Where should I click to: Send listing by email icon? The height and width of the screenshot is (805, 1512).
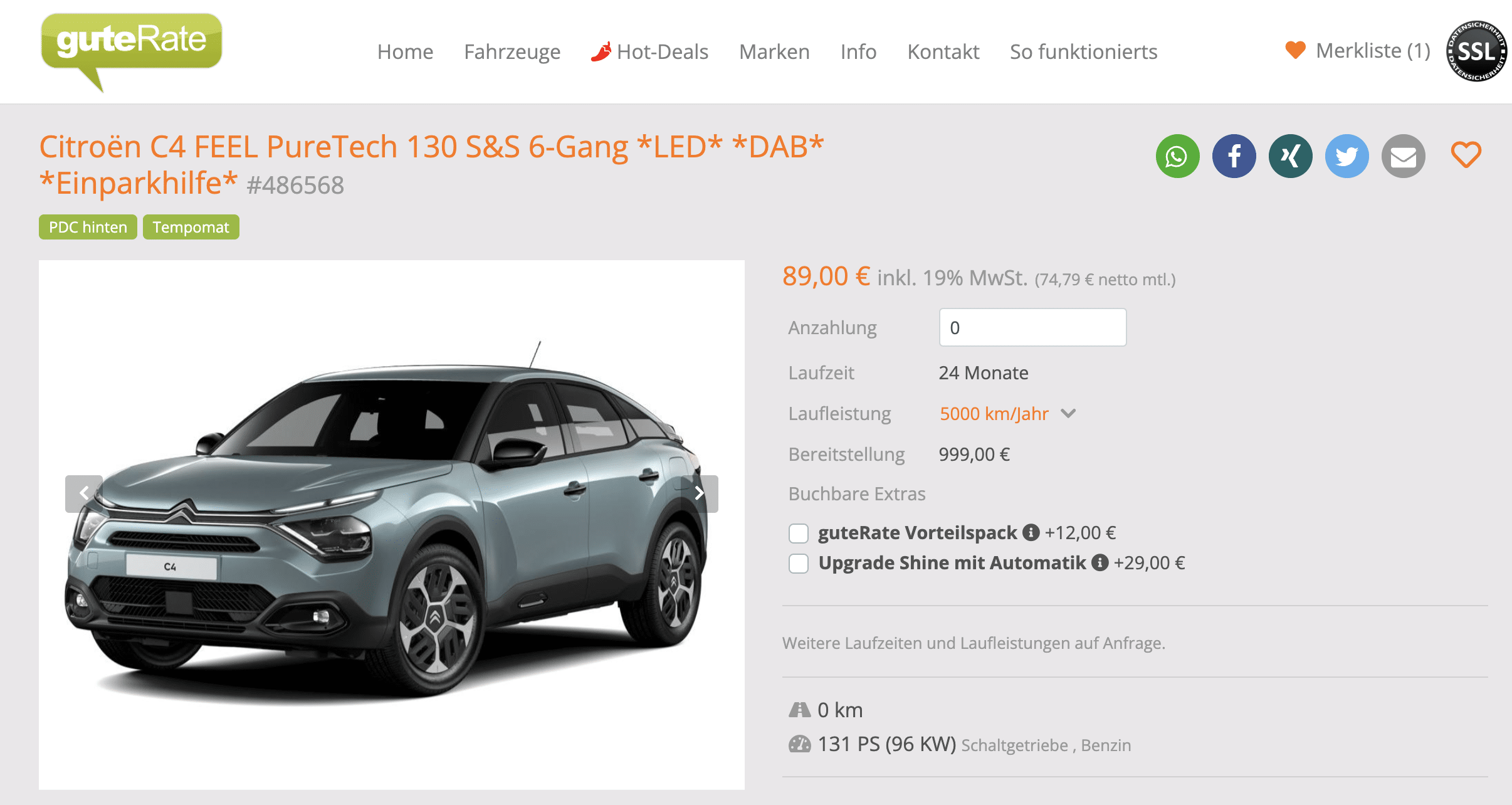pyautogui.click(x=1403, y=156)
